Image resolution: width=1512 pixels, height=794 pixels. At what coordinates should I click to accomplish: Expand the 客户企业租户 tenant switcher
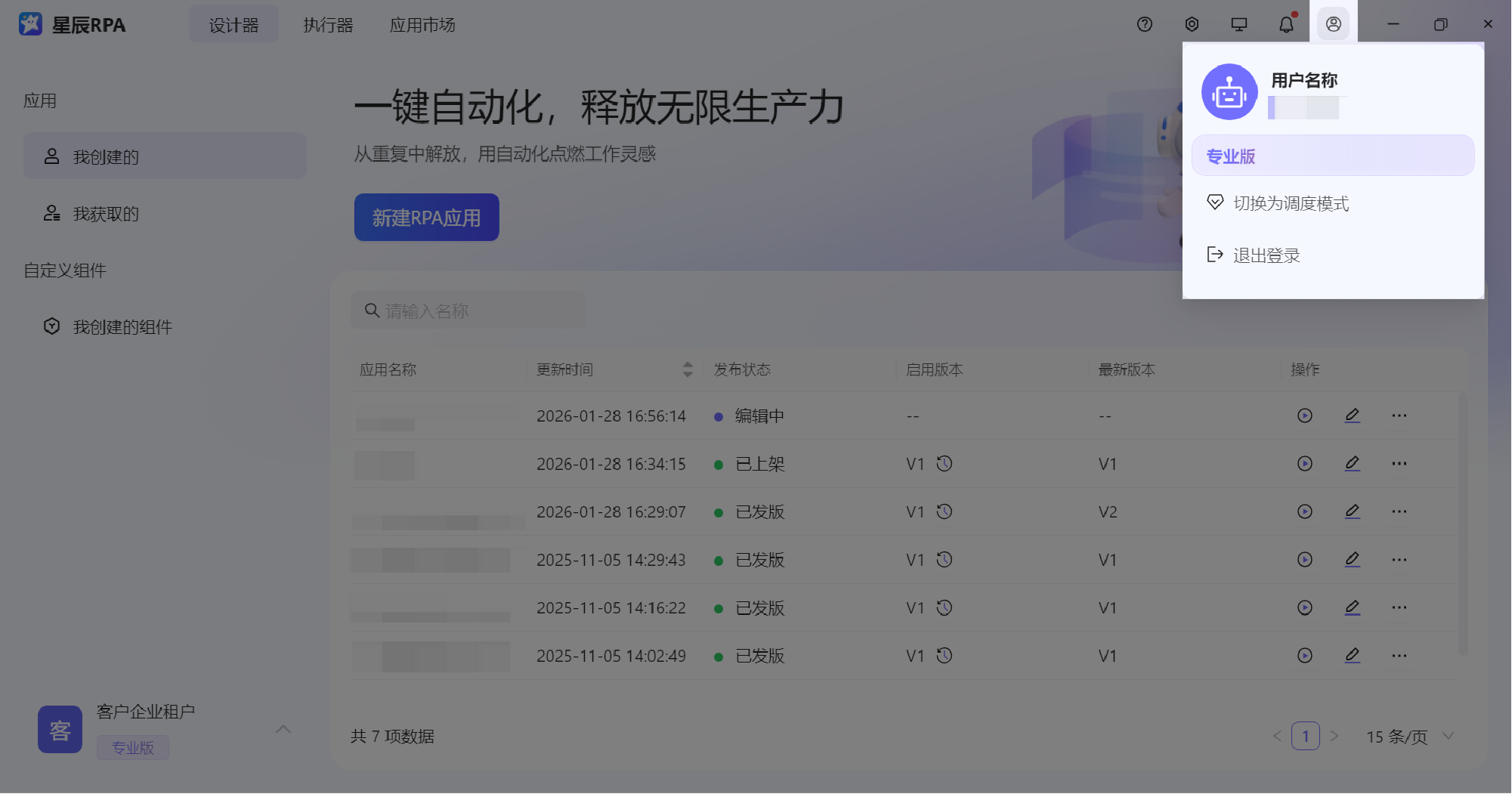(x=283, y=729)
